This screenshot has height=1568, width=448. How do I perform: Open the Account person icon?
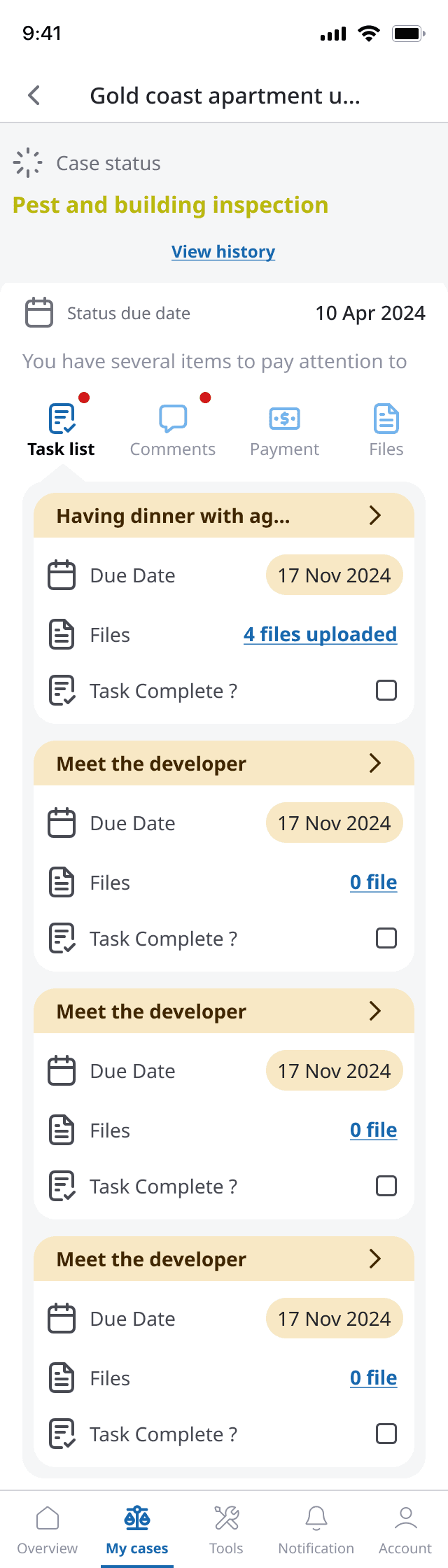(406, 1518)
